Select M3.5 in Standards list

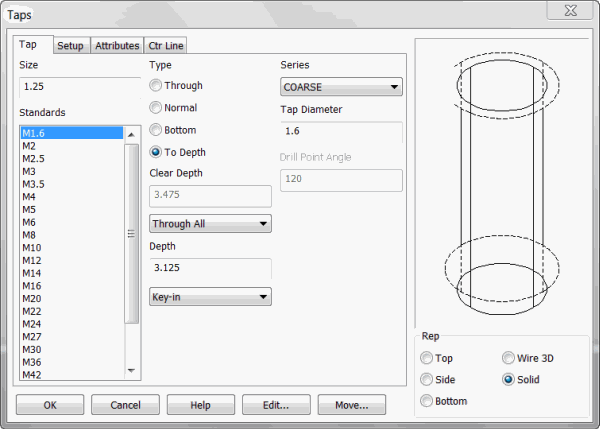(x=72, y=184)
